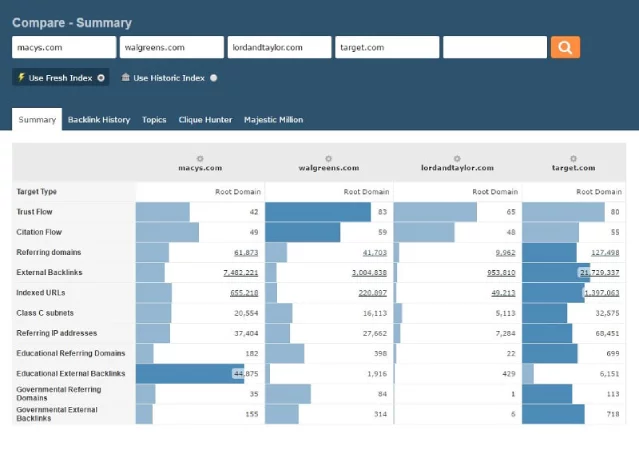Click the empty fifth domain input field
This screenshot has width=639, height=454.
tap(495, 47)
